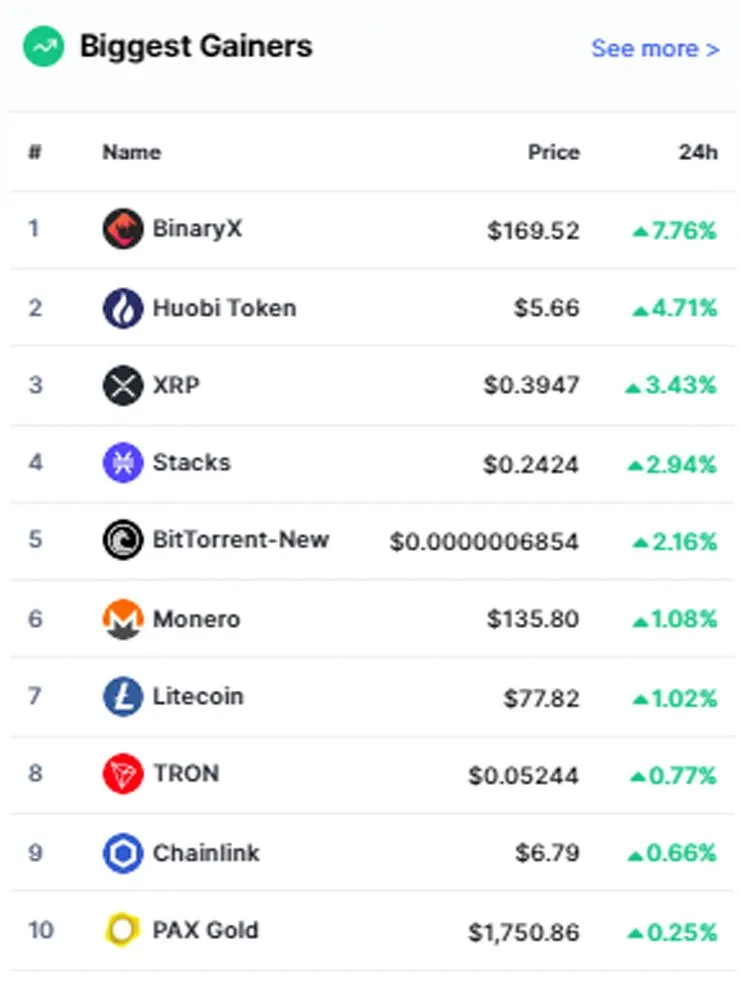The height and width of the screenshot is (982, 740).
Task: Sort by the Price column header
Action: point(553,152)
